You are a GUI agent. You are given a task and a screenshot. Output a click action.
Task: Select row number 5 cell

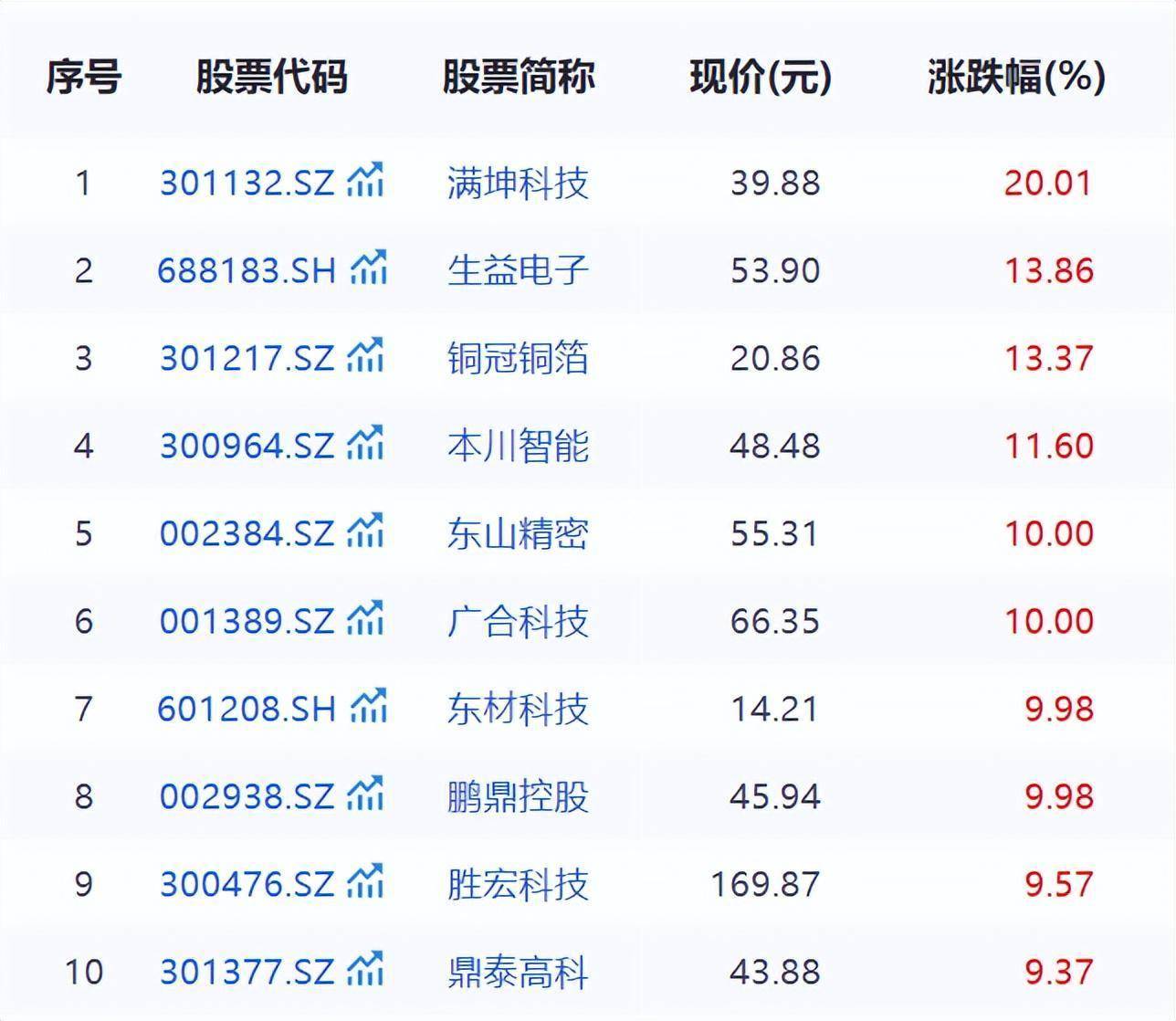83,534
